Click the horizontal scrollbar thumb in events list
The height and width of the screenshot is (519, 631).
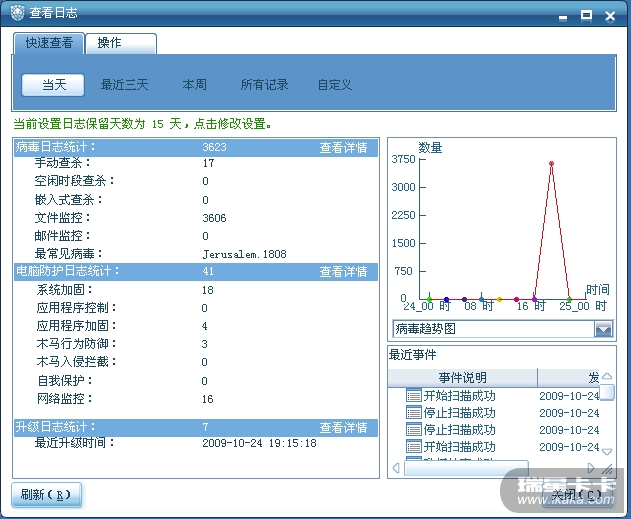pyautogui.click(x=466, y=468)
